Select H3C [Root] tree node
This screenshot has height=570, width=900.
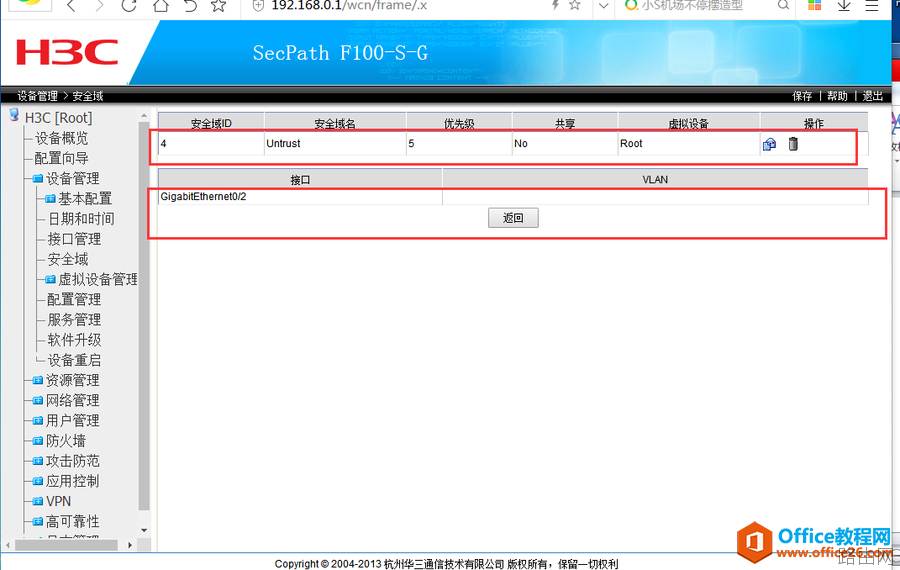tap(58, 118)
